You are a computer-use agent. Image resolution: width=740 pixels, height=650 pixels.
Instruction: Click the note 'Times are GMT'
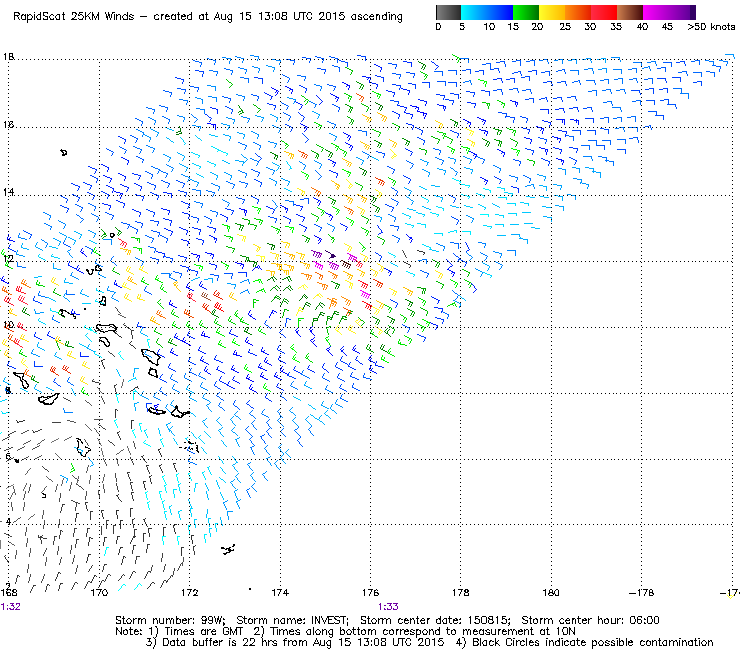(x=203, y=632)
